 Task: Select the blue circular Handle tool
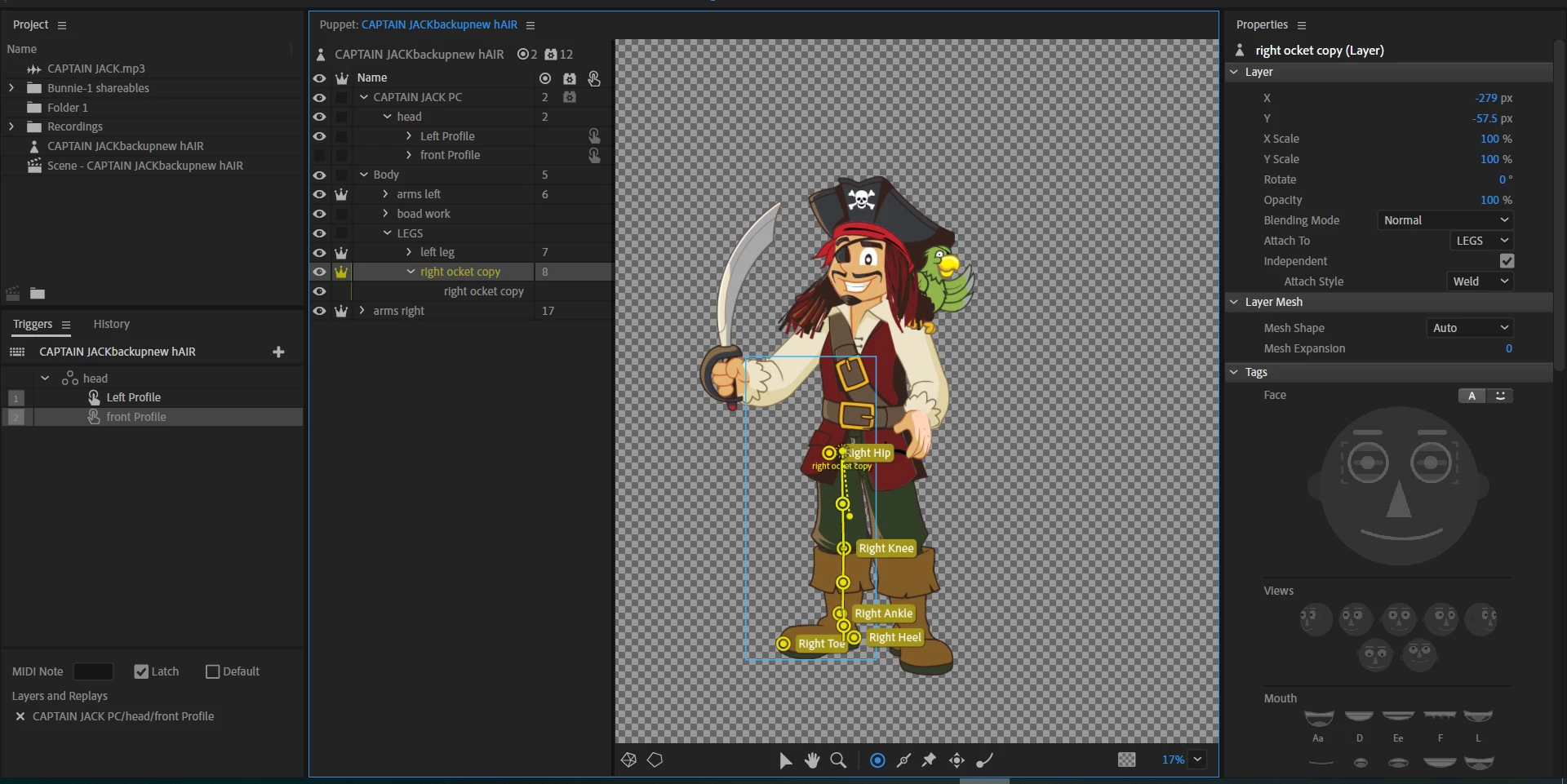[877, 760]
